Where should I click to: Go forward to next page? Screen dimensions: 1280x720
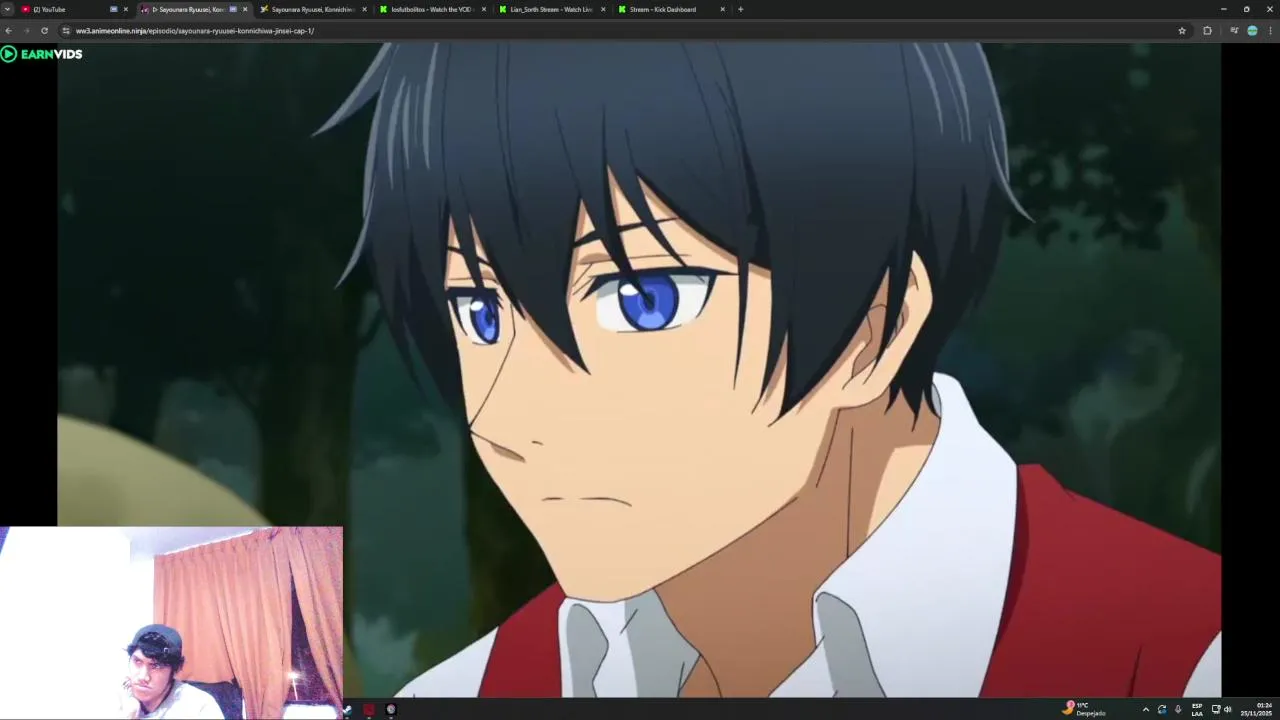tap(26, 30)
